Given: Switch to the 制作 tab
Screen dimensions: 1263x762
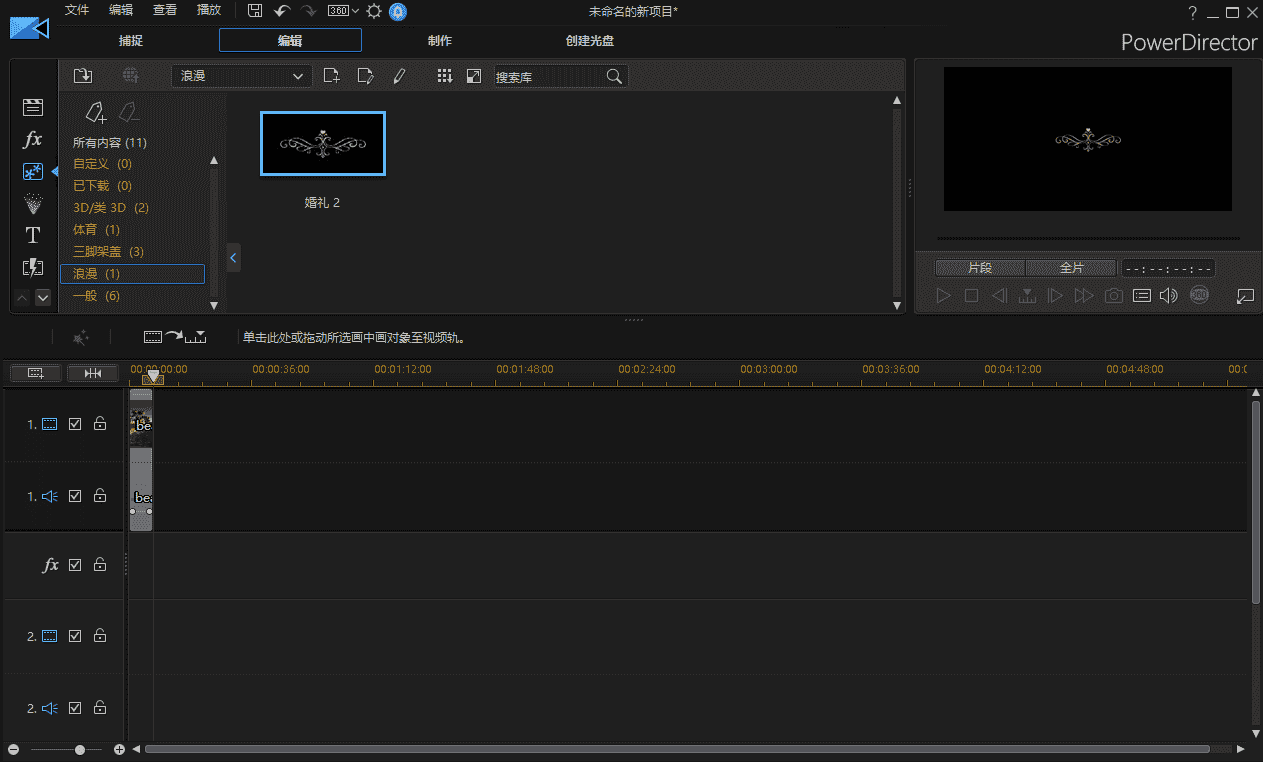Looking at the screenshot, I should [x=439, y=41].
